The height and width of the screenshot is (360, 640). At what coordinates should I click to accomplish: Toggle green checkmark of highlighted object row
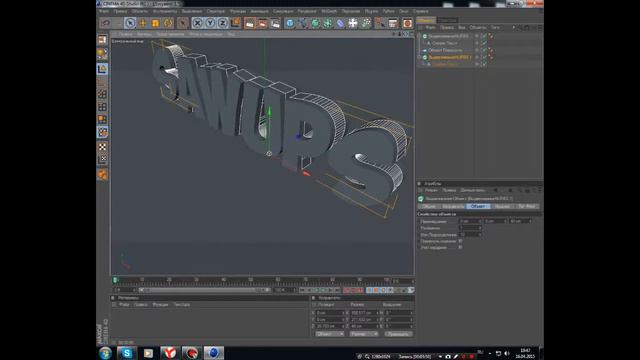[484, 57]
